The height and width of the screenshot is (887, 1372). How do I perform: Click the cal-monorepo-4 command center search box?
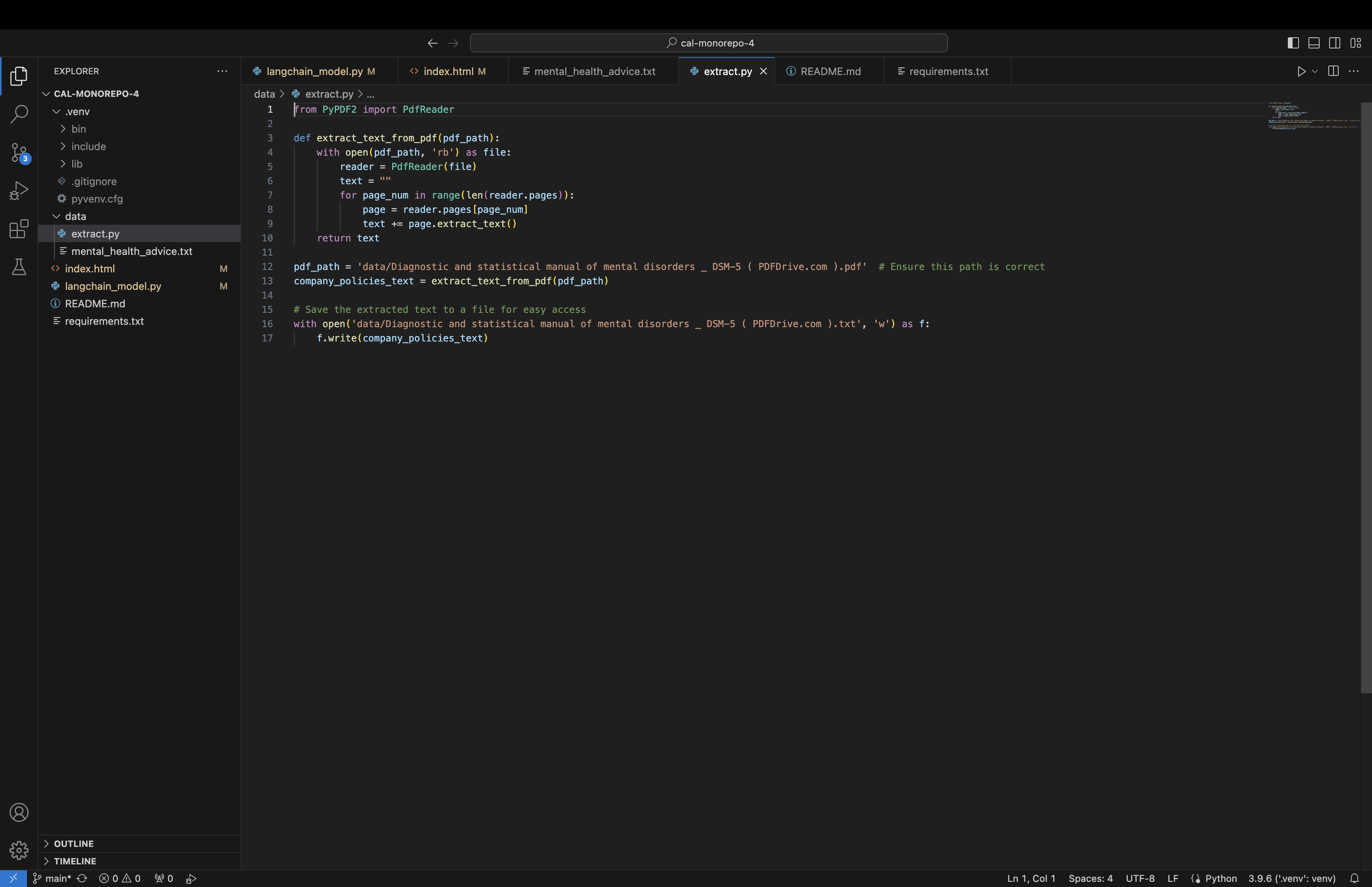[x=708, y=43]
